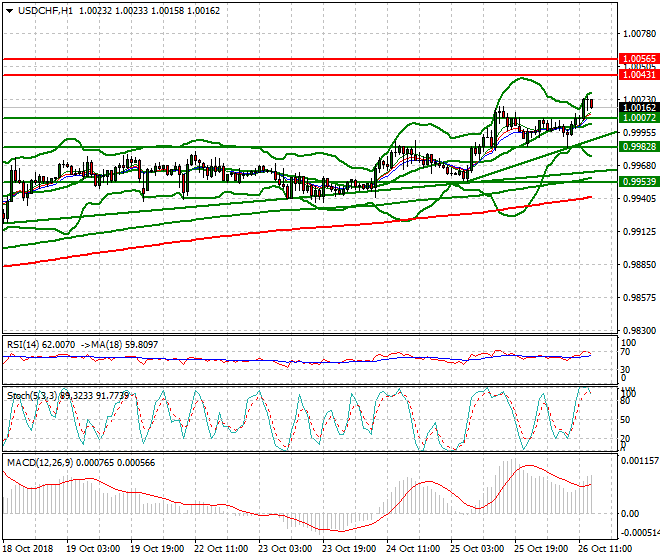Click the green 0.99828 level label

pyautogui.click(x=639, y=147)
